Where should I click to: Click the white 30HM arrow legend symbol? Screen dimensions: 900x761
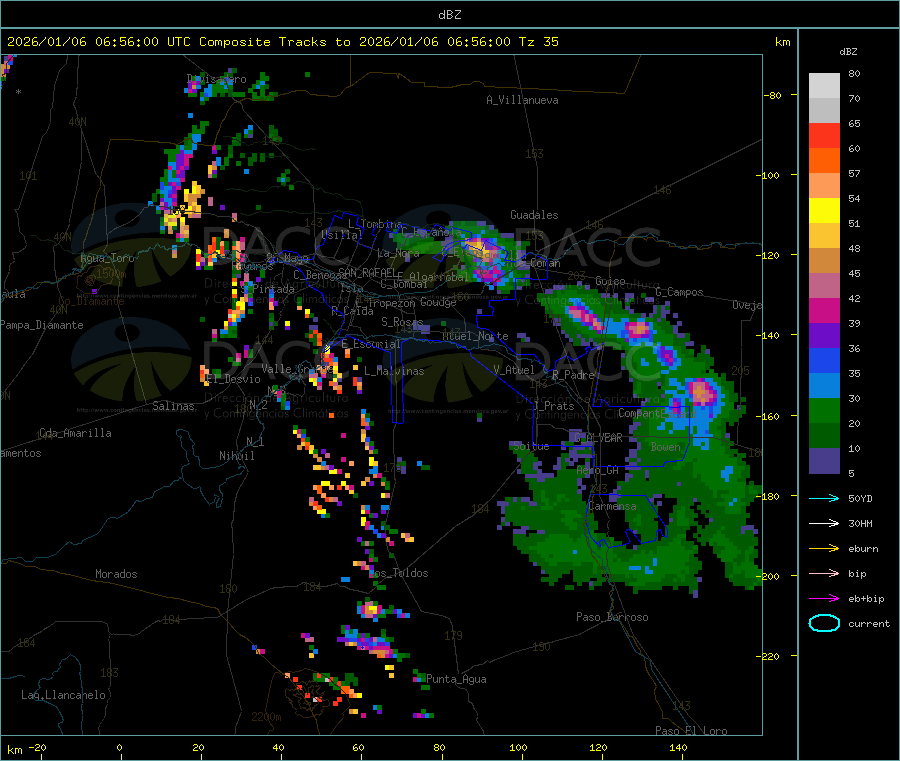pyautogui.click(x=824, y=523)
